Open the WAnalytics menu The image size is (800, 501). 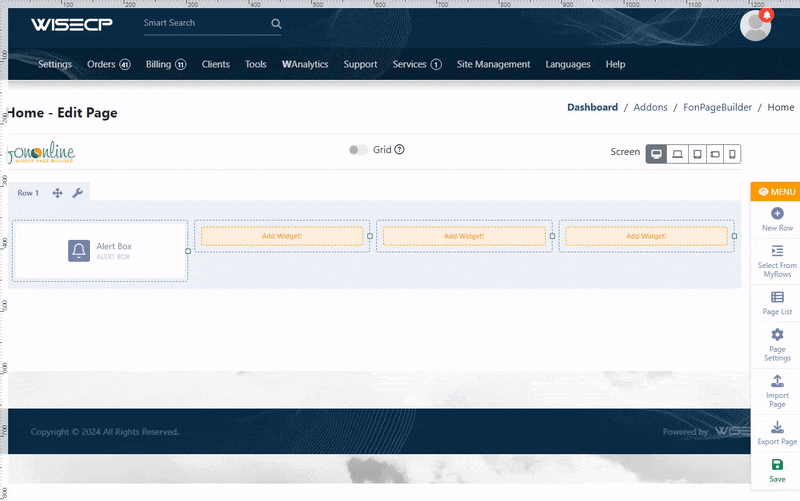coord(305,64)
